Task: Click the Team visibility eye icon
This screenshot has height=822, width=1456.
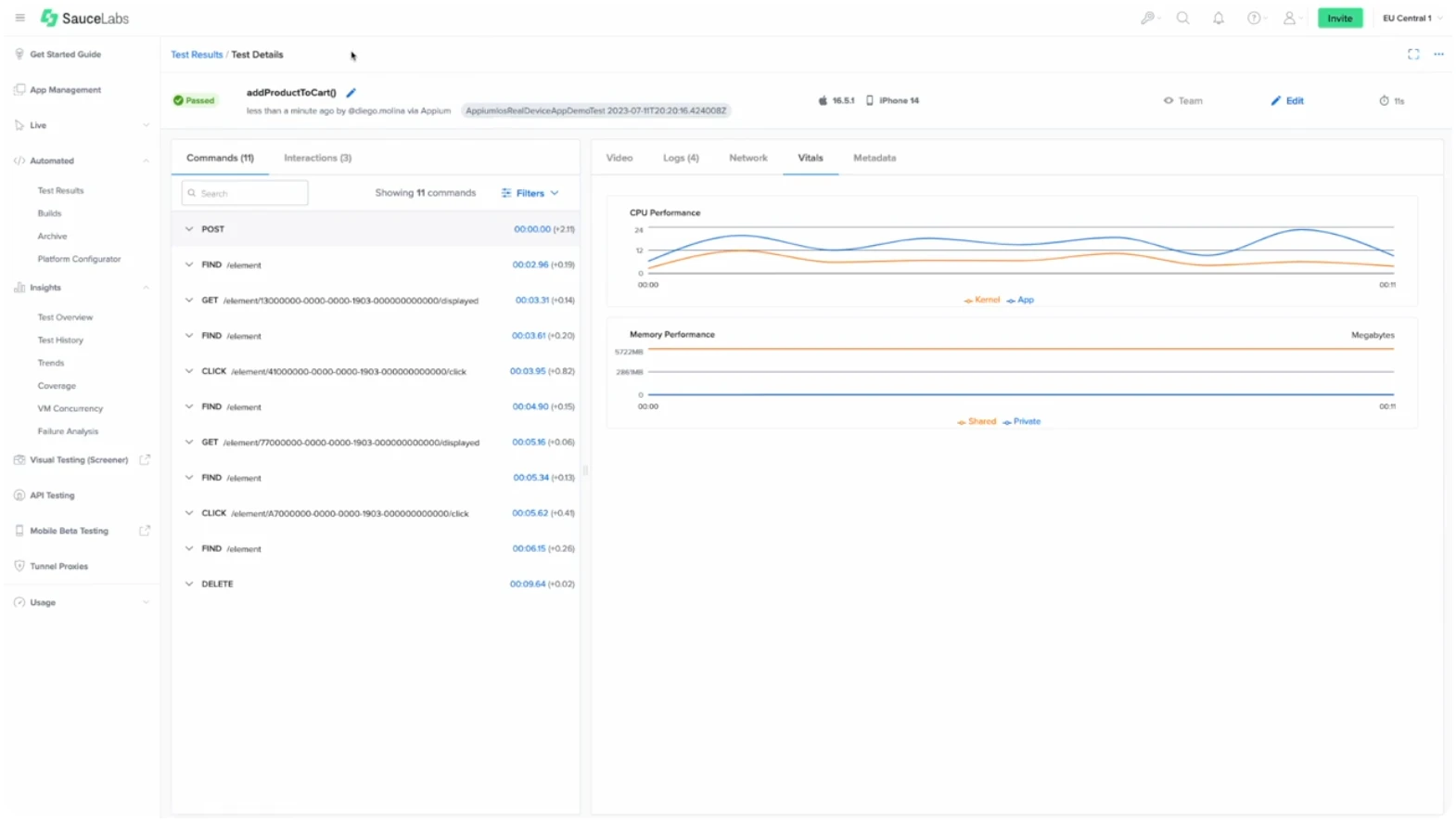Action: click(x=1169, y=100)
